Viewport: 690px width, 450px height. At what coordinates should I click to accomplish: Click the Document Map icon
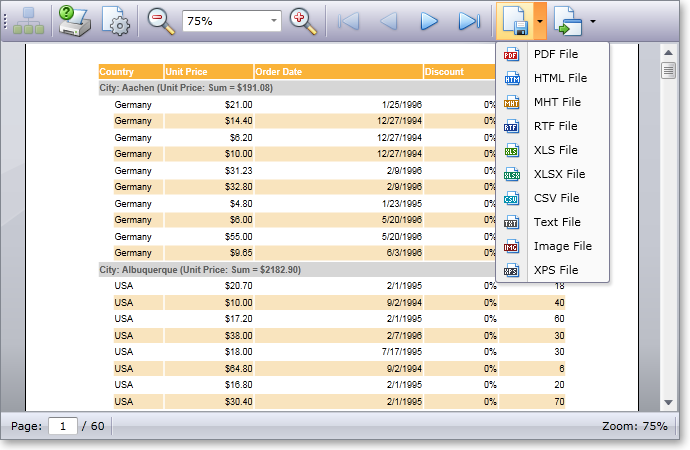pyautogui.click(x=29, y=20)
